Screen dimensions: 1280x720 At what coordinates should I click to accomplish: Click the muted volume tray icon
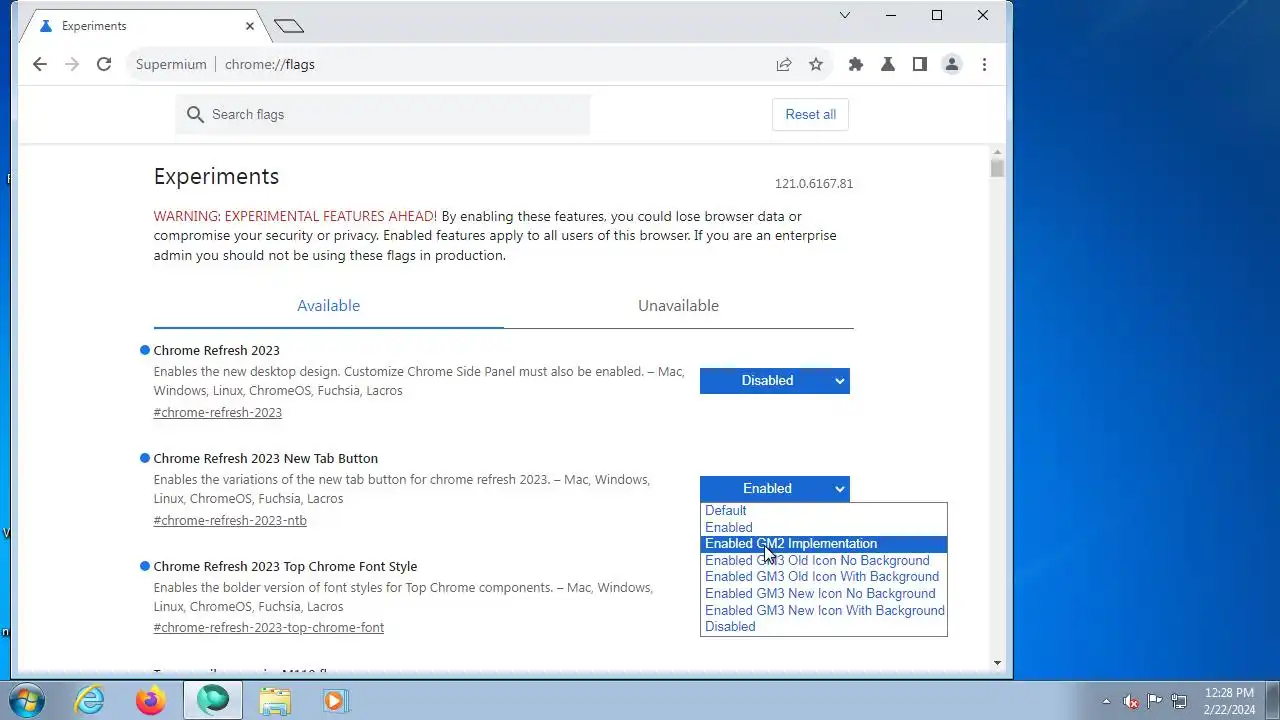(x=1131, y=701)
